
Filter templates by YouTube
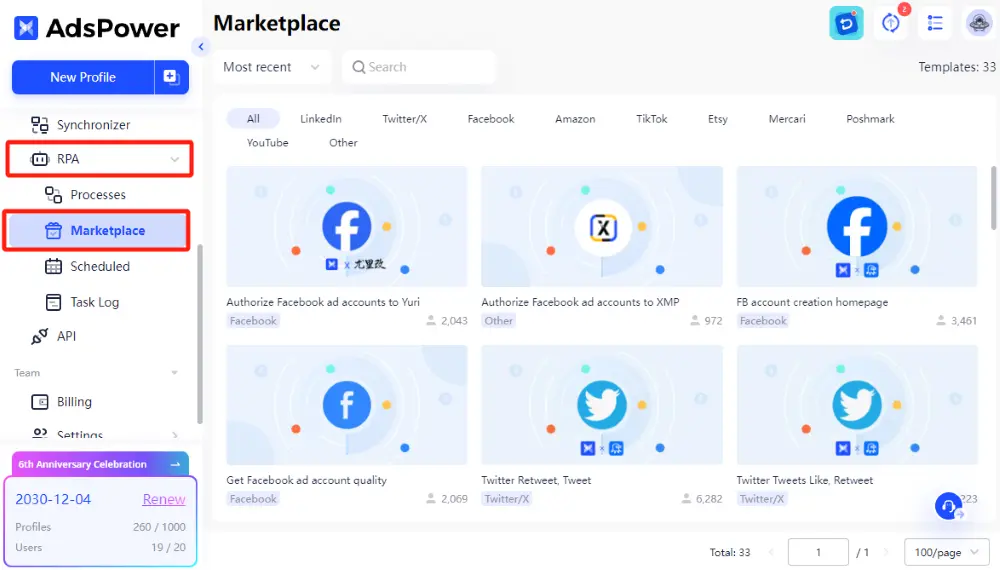267,143
